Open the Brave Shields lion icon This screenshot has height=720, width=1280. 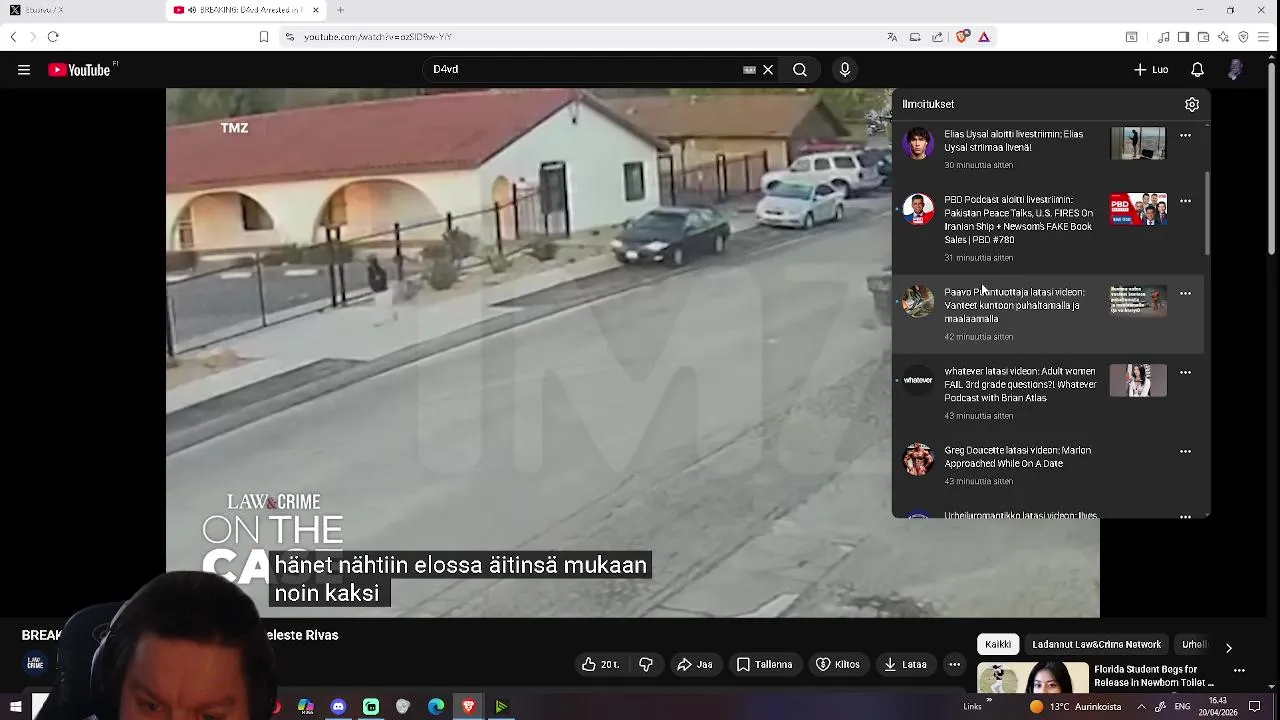point(962,37)
